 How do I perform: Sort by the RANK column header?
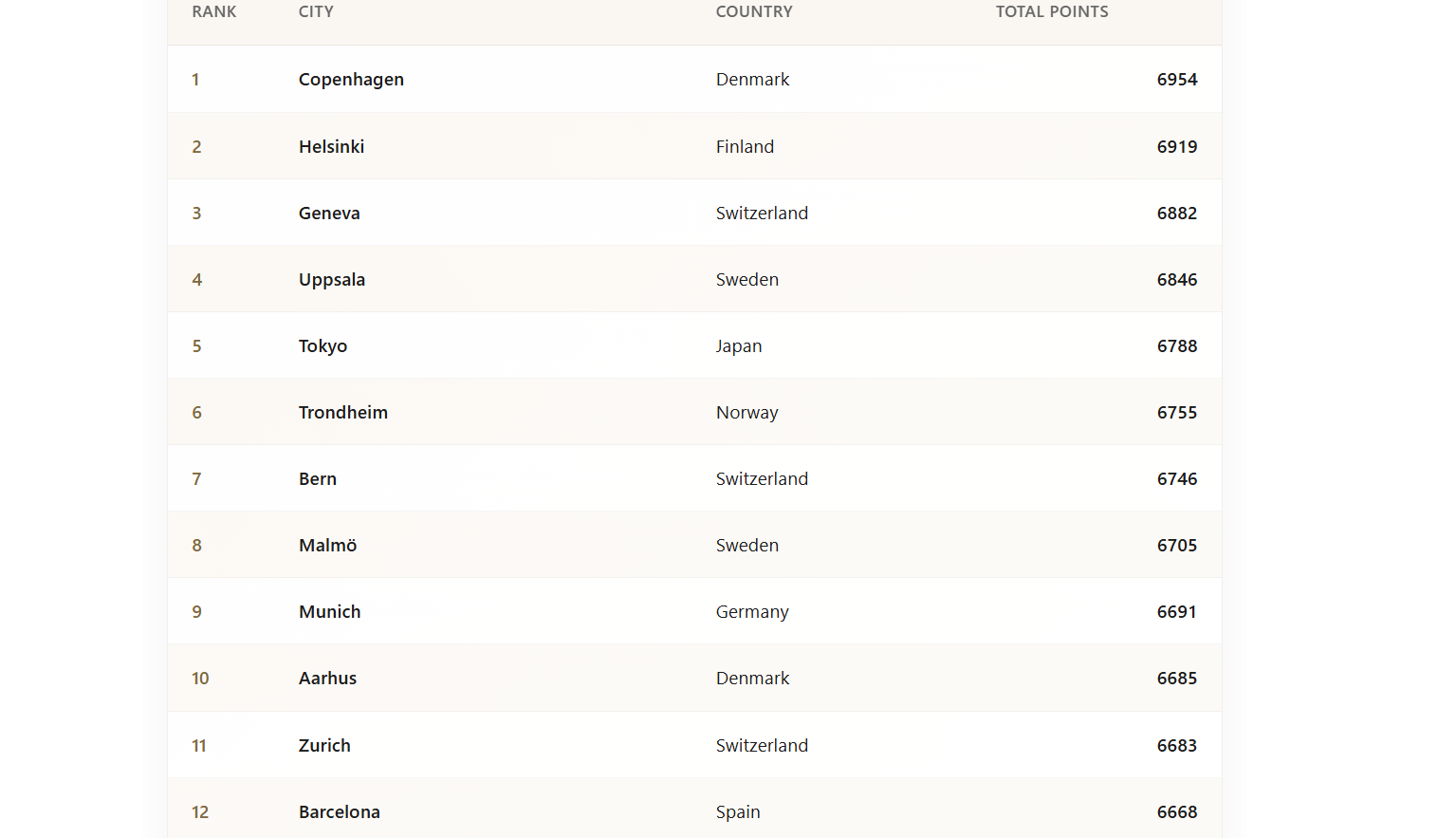(x=214, y=11)
